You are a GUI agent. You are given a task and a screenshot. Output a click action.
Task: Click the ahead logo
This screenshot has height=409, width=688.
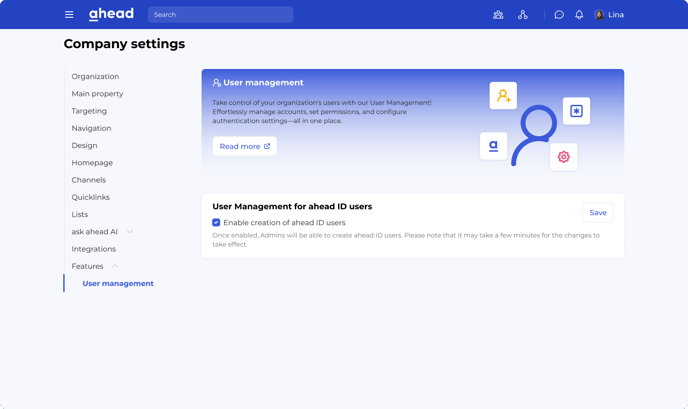pos(111,14)
